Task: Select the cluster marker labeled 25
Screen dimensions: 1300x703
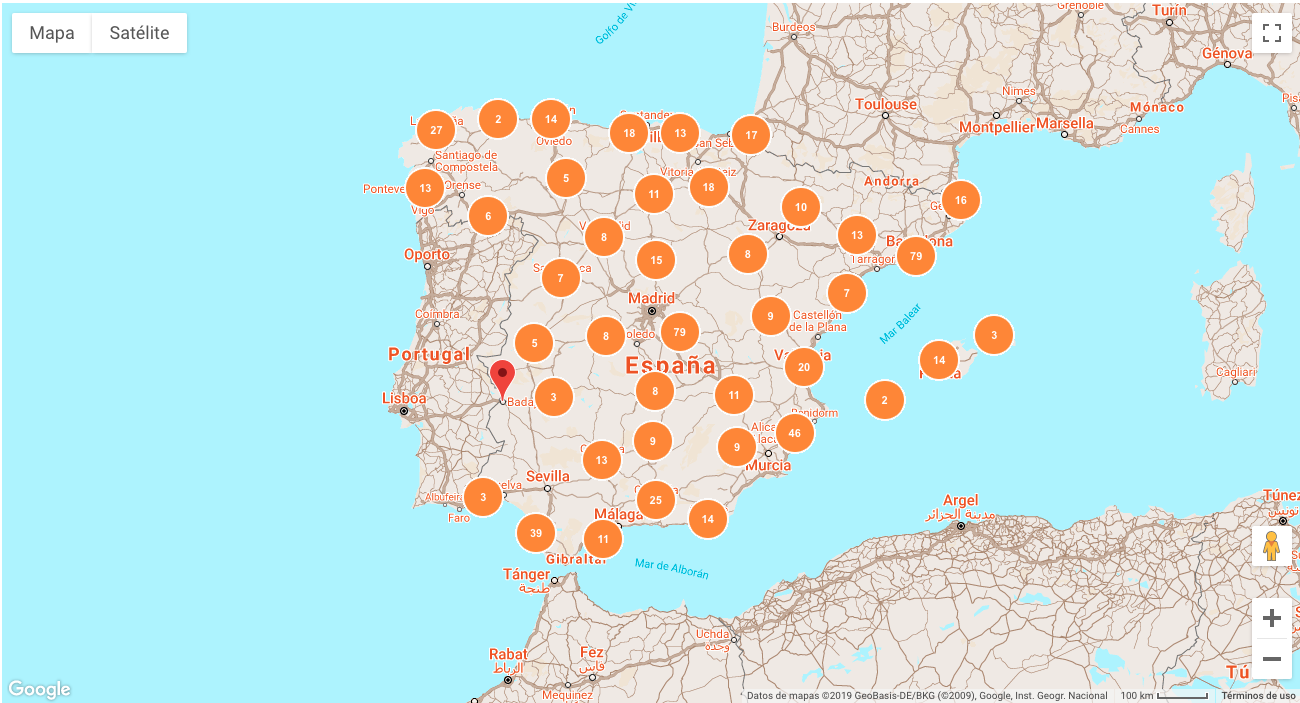Action: click(656, 500)
